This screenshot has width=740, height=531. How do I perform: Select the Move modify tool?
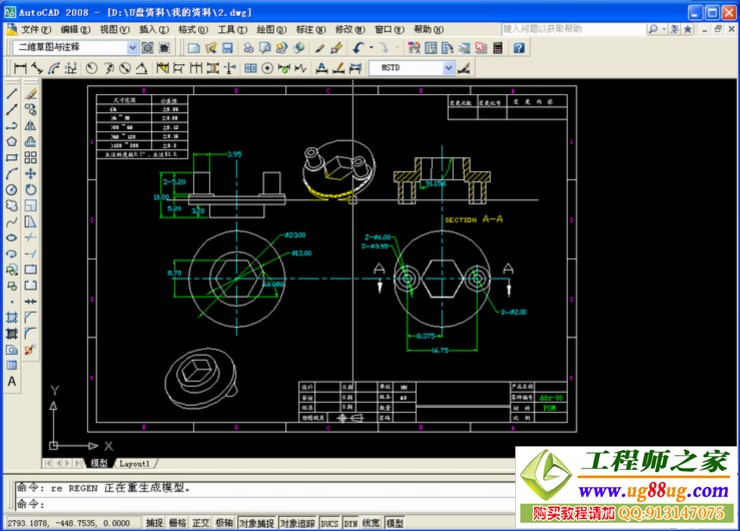pyautogui.click(x=31, y=173)
